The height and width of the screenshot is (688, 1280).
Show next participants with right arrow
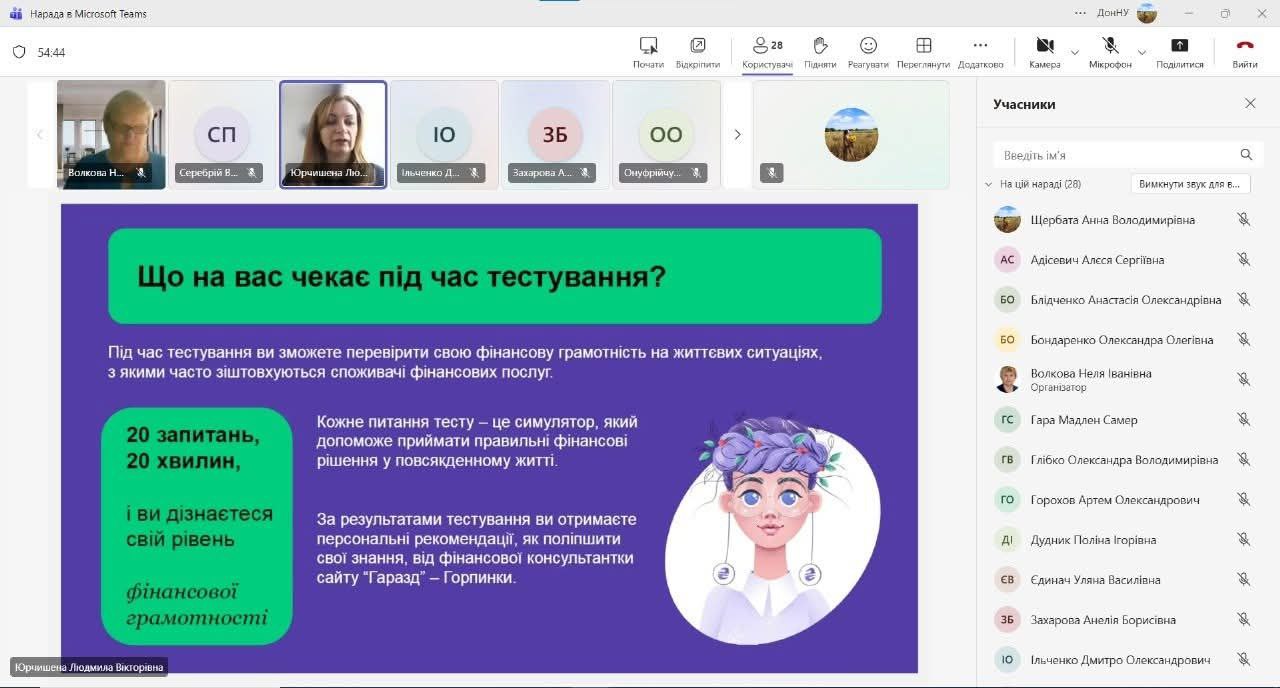(737, 135)
